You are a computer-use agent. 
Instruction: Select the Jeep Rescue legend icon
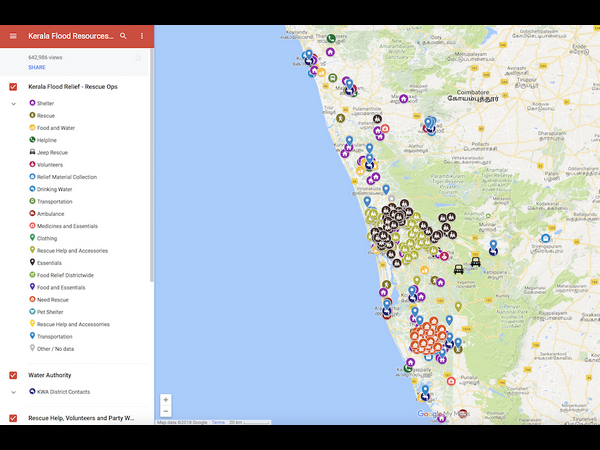click(x=32, y=152)
